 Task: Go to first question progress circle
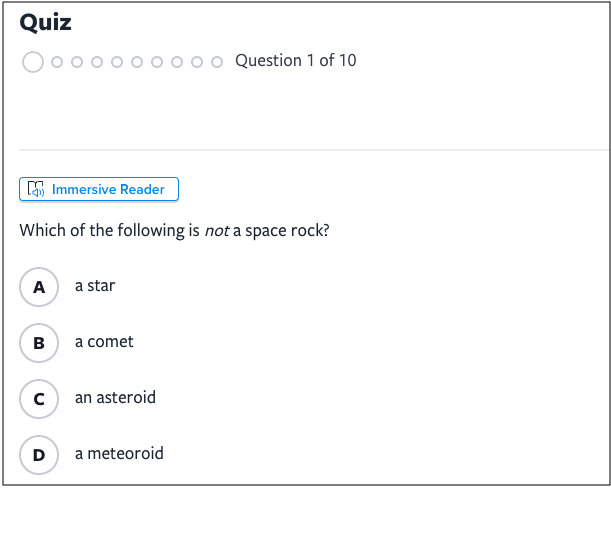(33, 62)
